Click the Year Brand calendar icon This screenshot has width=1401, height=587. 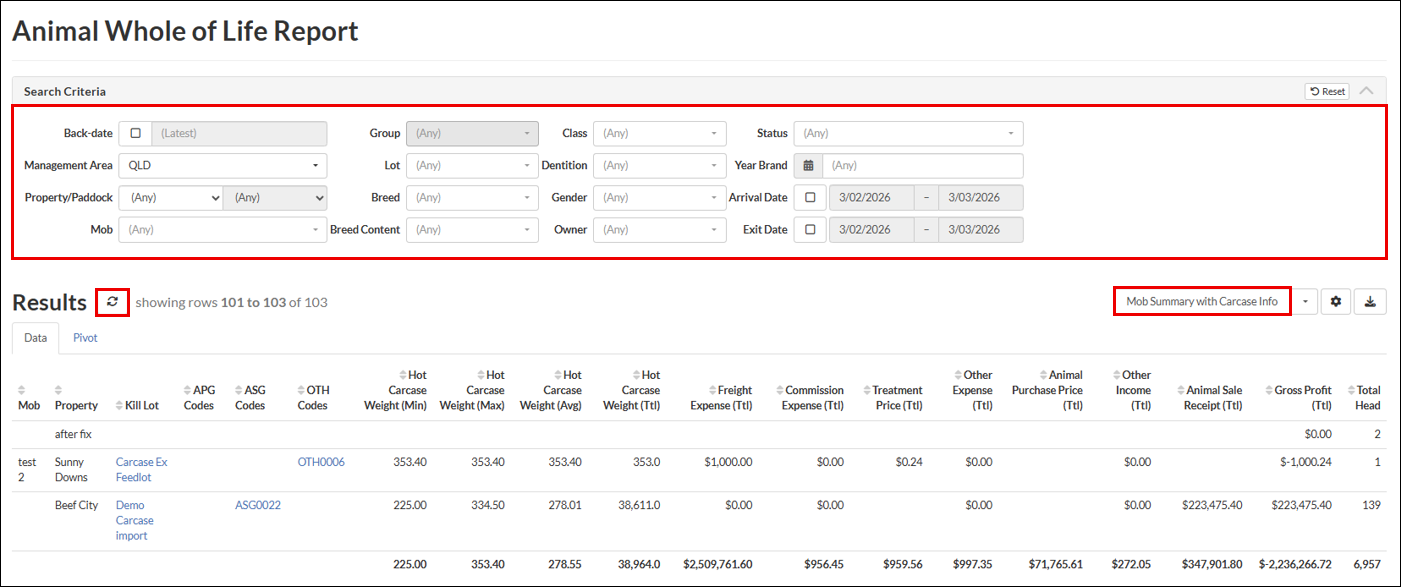pyautogui.click(x=808, y=166)
